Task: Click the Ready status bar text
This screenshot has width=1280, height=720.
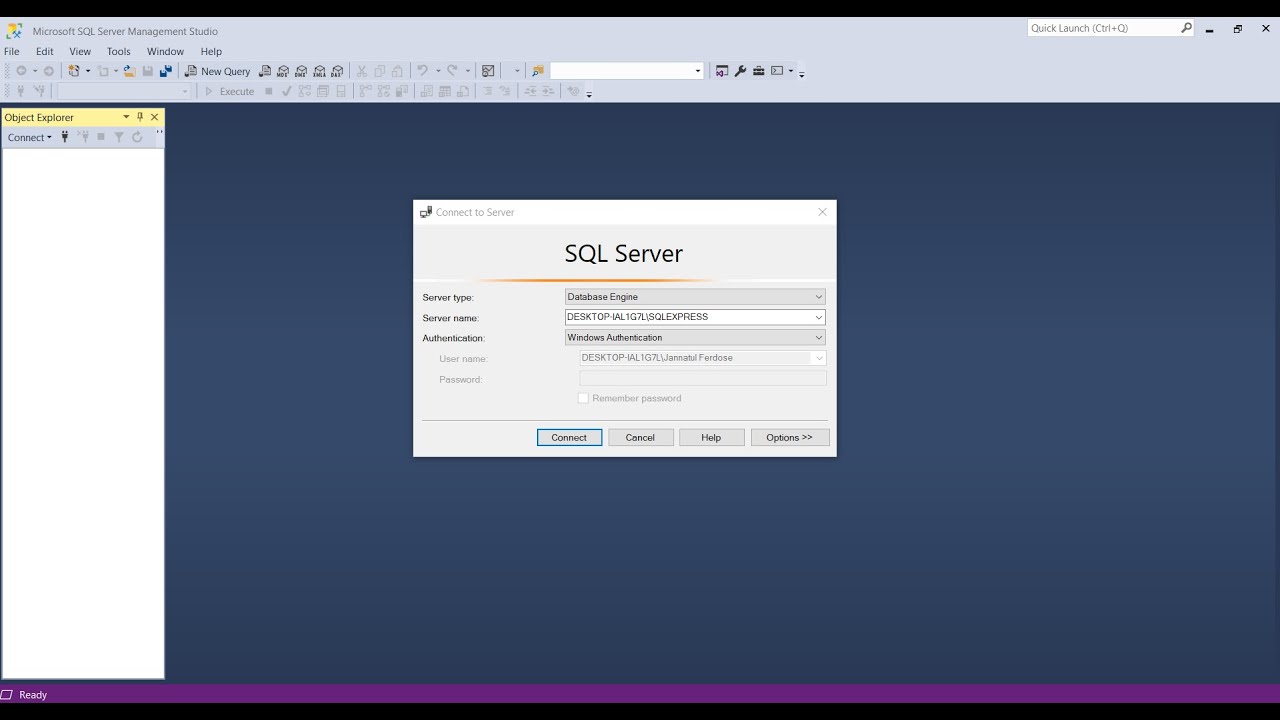Action: [33, 695]
